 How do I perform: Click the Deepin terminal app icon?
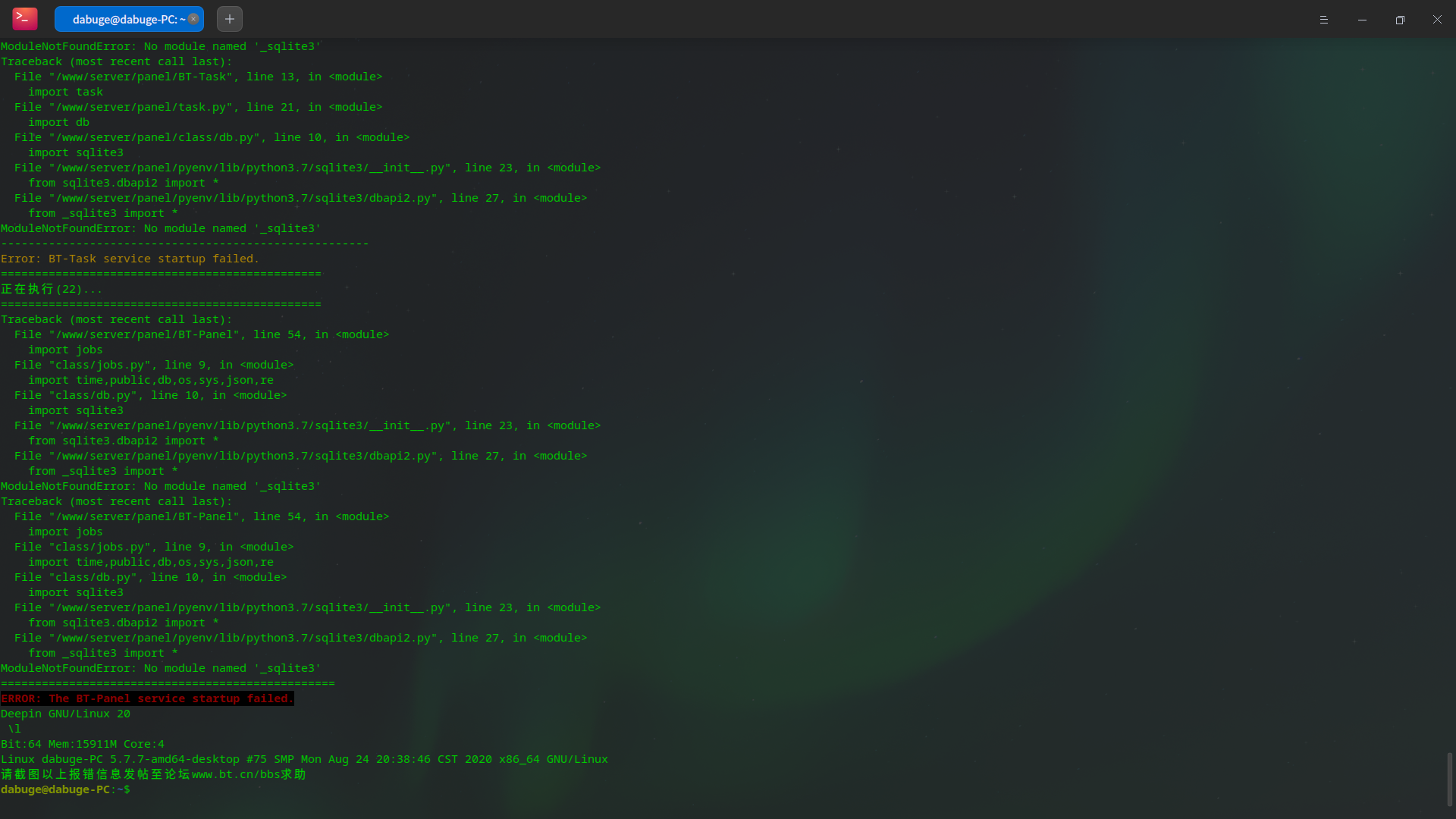(x=25, y=19)
